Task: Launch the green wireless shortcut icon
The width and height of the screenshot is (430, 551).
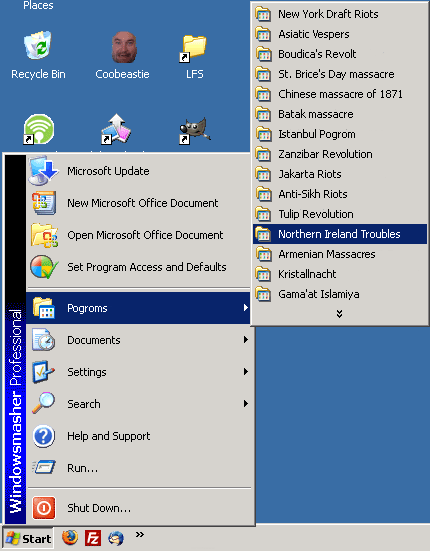Action: point(38,129)
